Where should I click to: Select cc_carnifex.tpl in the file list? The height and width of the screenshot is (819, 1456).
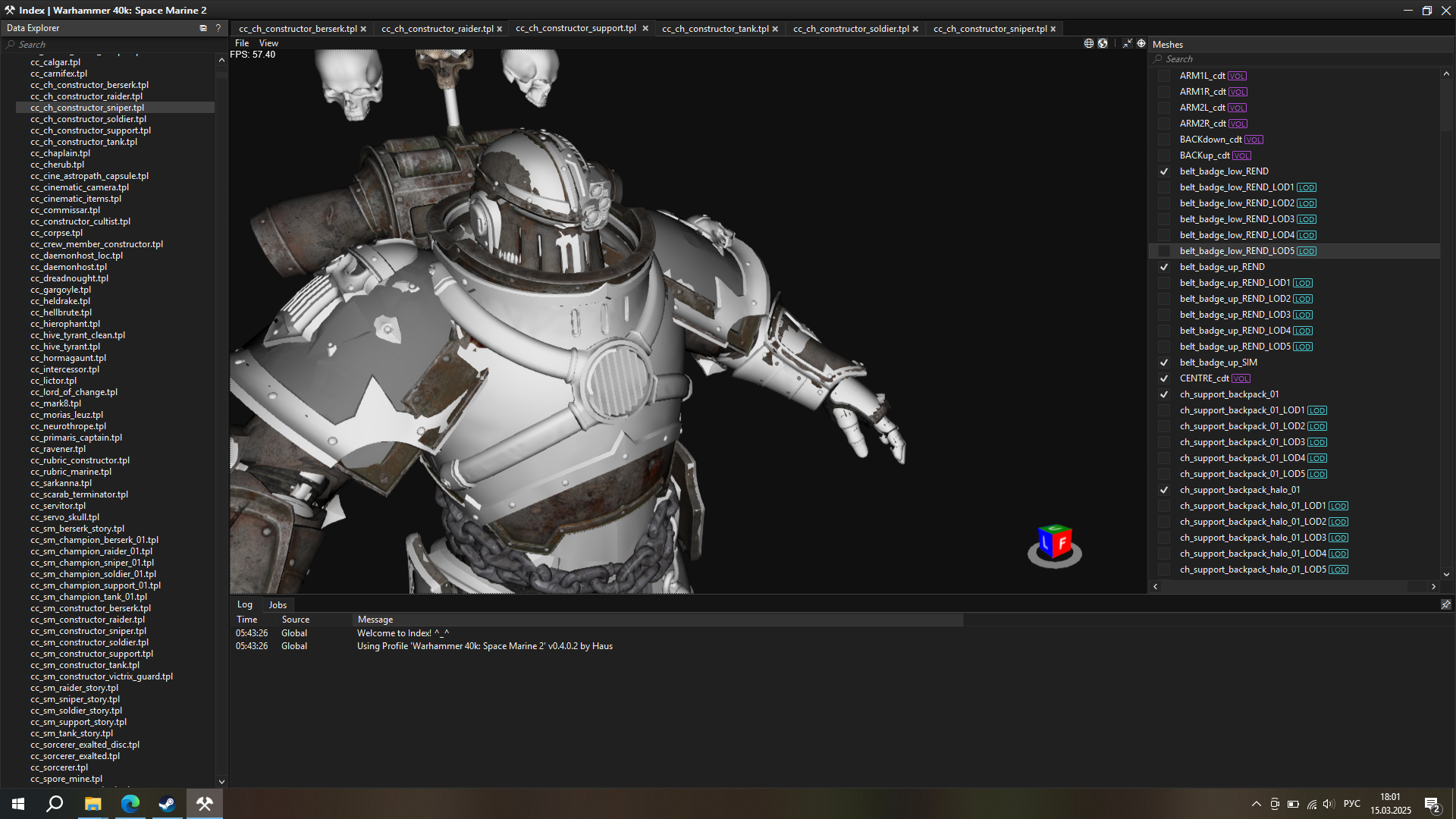[x=59, y=74]
